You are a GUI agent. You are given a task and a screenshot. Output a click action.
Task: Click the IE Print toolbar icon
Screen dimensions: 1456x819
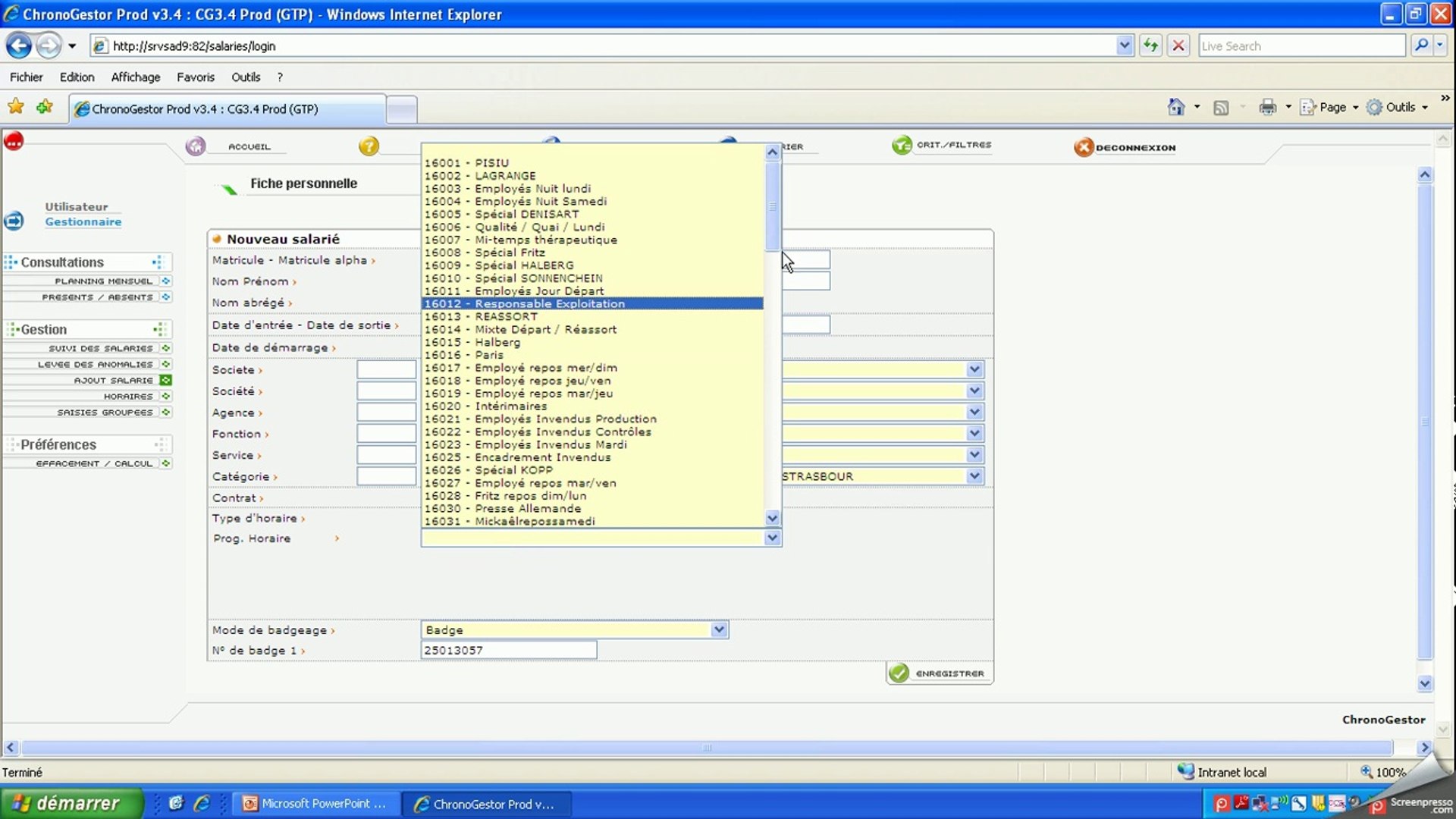[x=1267, y=108]
